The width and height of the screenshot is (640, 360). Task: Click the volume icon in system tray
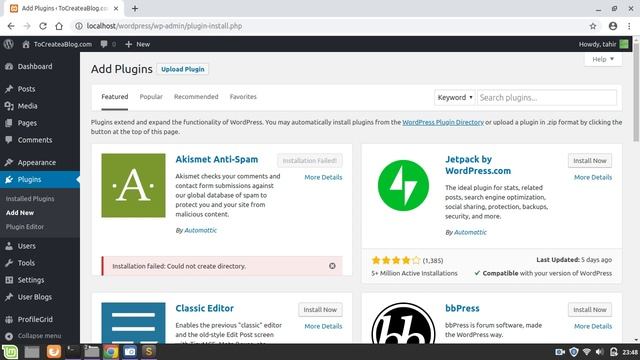(600, 352)
